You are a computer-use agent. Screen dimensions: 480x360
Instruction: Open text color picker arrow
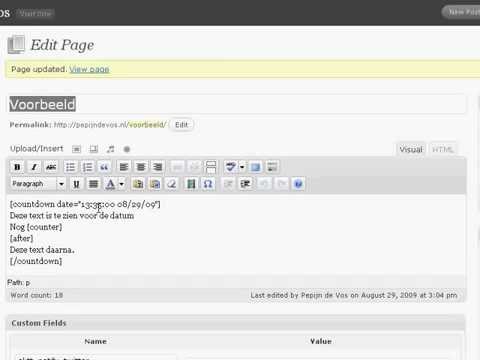click(x=122, y=184)
